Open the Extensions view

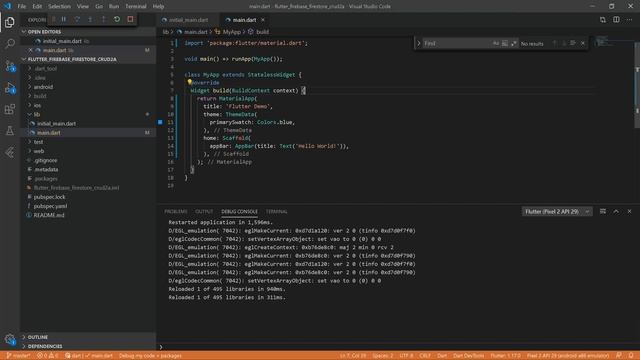coord(10,109)
